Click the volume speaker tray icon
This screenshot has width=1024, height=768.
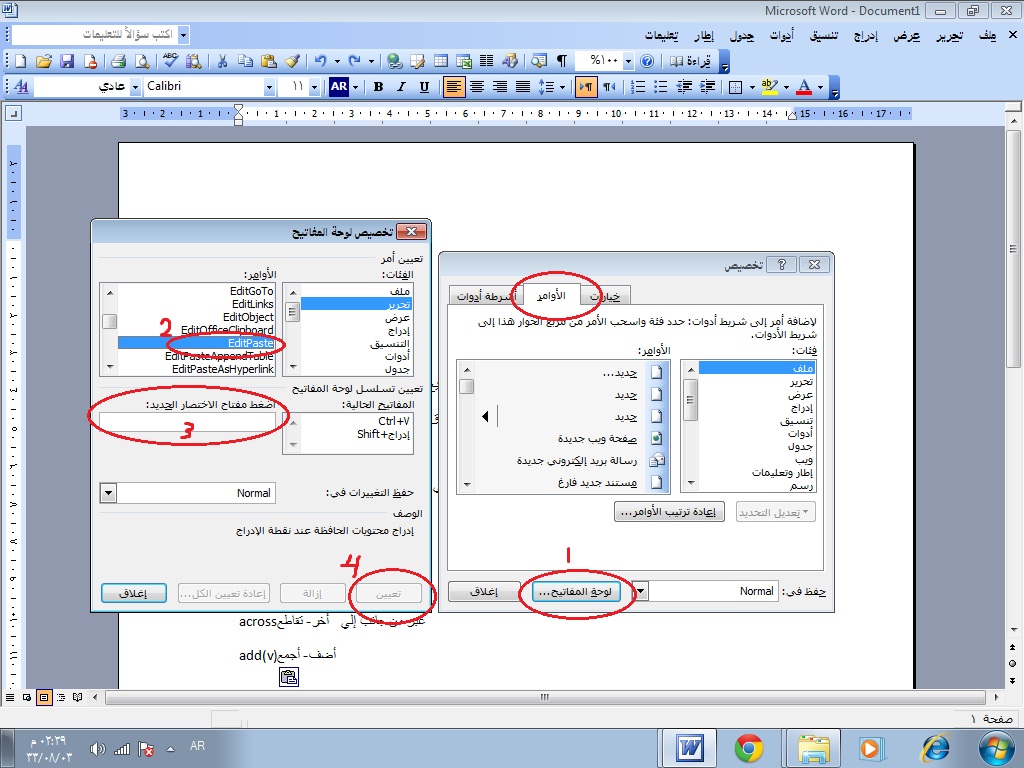point(97,748)
